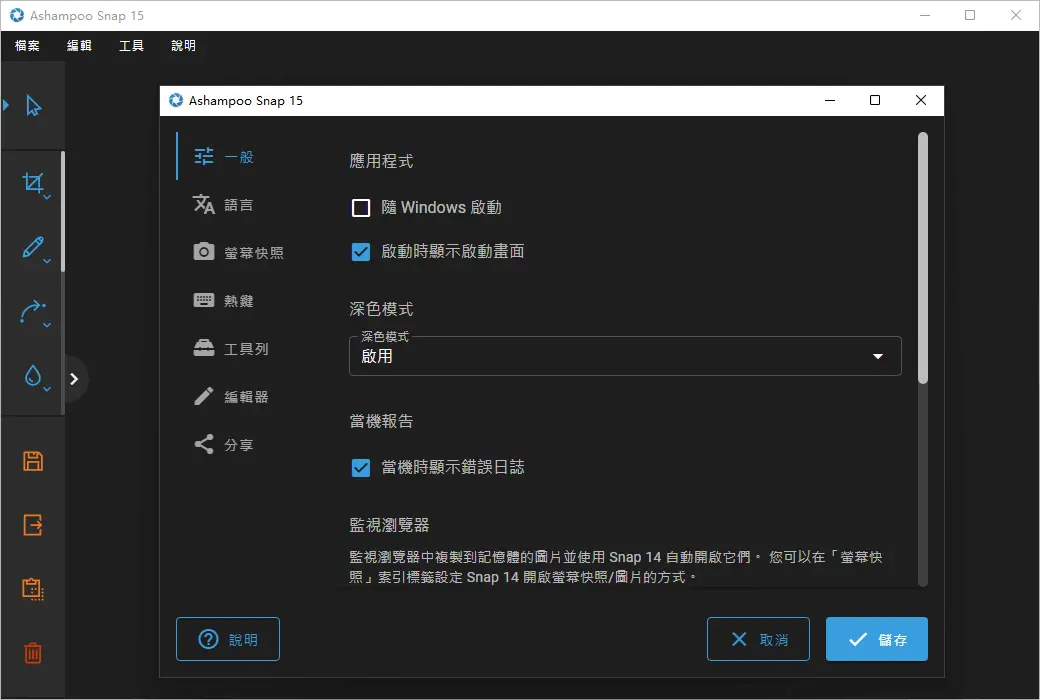
Task: Uncheck 當機時顯示錯誤日誌 checkbox
Action: tap(361, 468)
